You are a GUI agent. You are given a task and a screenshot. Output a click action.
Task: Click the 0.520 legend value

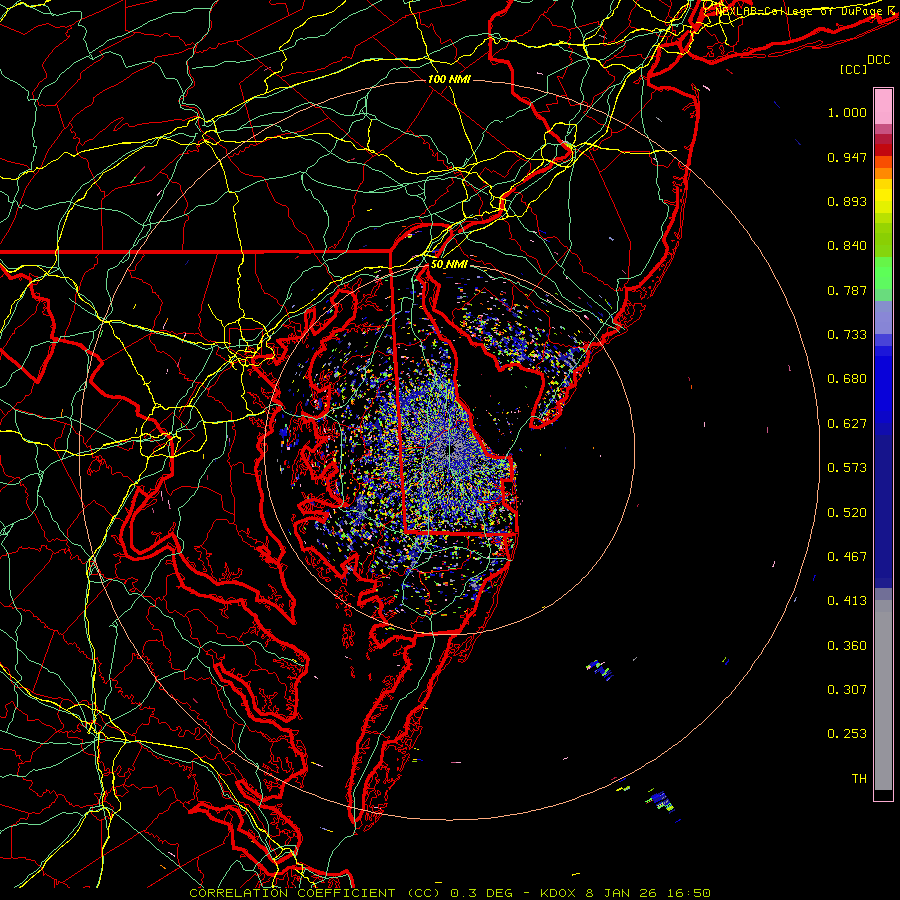click(847, 513)
